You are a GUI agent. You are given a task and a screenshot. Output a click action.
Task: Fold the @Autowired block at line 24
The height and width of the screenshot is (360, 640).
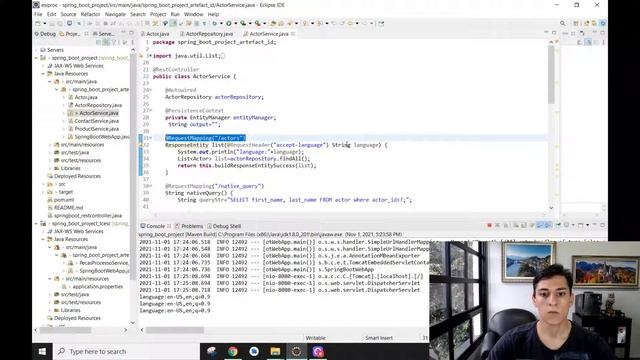click(151, 90)
